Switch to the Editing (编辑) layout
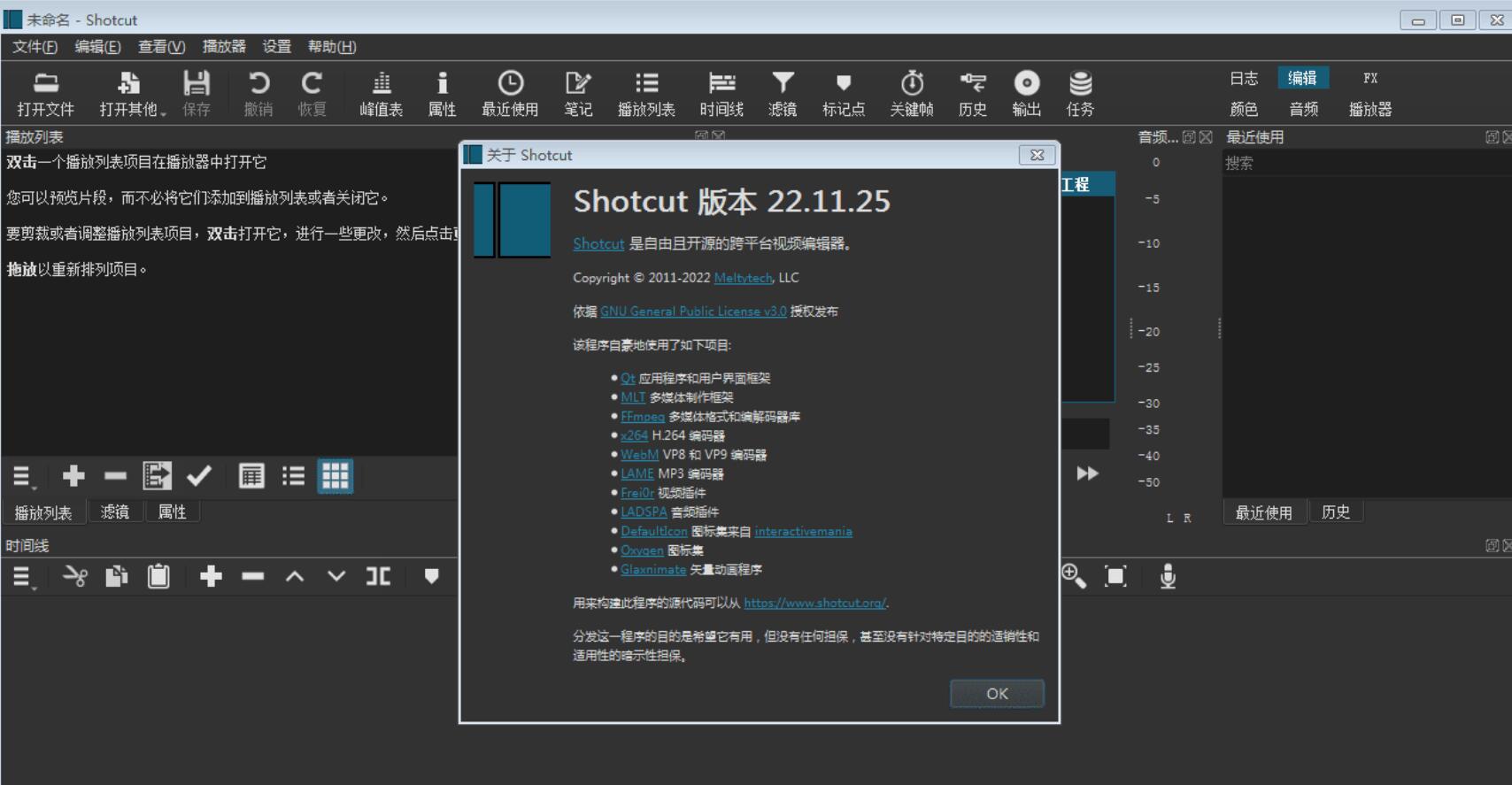This screenshot has width=1512, height=785. pos(1302,78)
